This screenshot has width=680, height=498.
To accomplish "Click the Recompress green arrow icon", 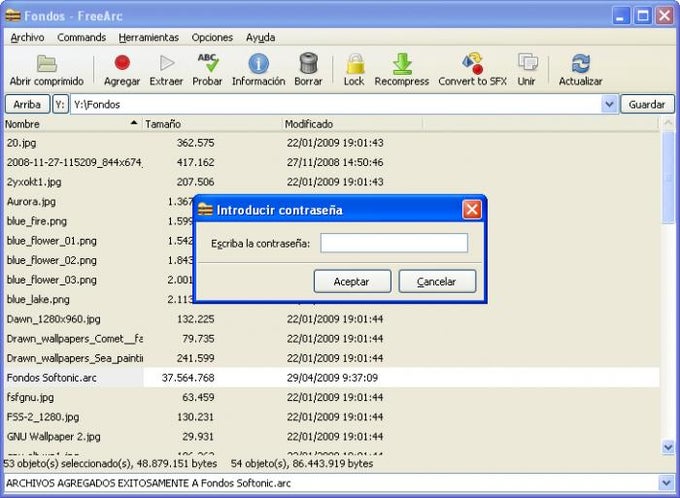I will (x=402, y=63).
